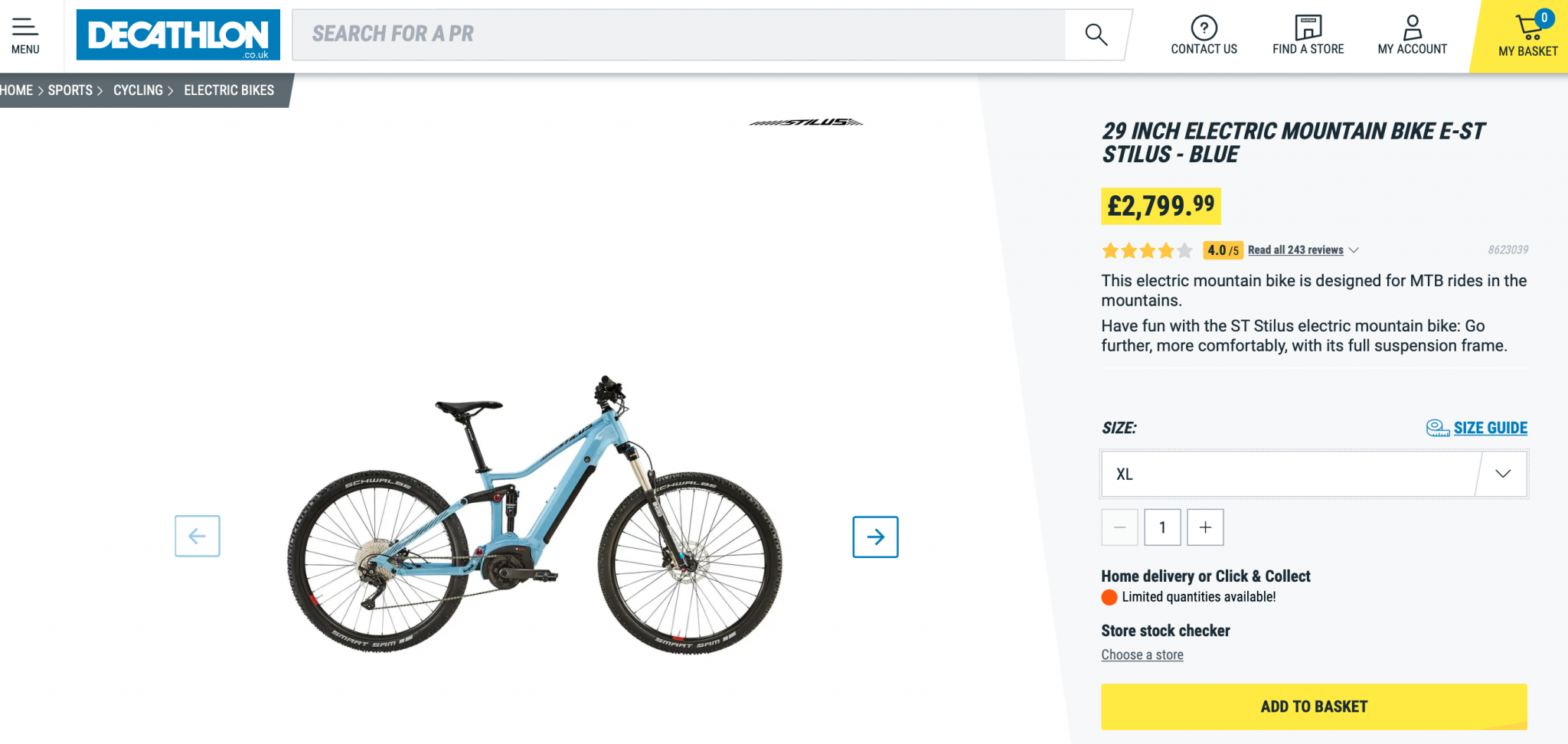Open My Account person icon
The image size is (1568, 744).
1412,27
